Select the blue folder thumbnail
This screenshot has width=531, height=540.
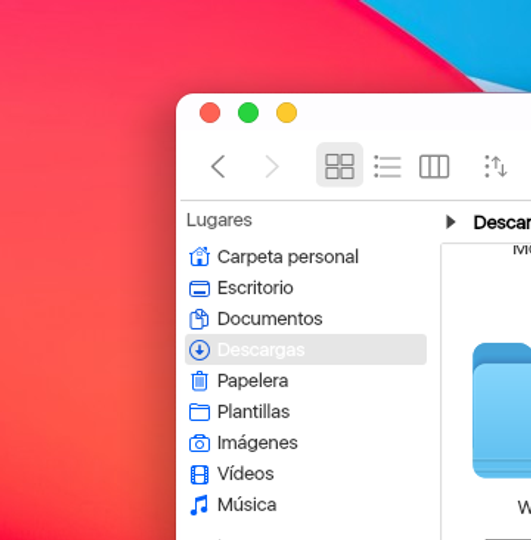[x=502, y=410]
